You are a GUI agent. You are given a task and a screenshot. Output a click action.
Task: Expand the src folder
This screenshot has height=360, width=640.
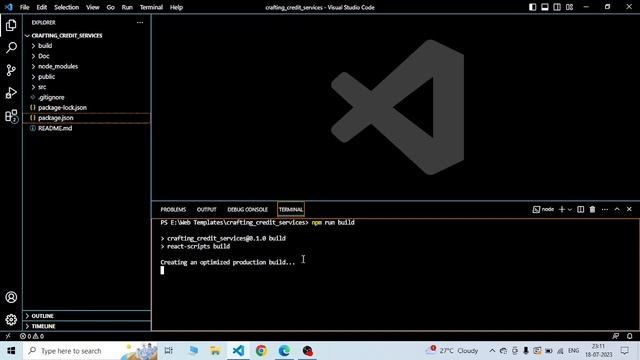(x=87, y=87)
